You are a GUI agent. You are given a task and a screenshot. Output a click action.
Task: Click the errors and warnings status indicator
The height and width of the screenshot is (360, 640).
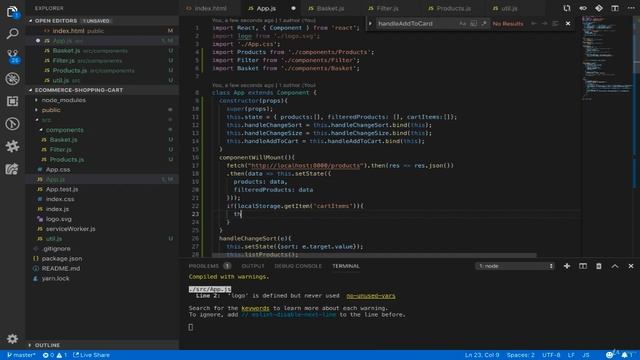(x=55, y=355)
